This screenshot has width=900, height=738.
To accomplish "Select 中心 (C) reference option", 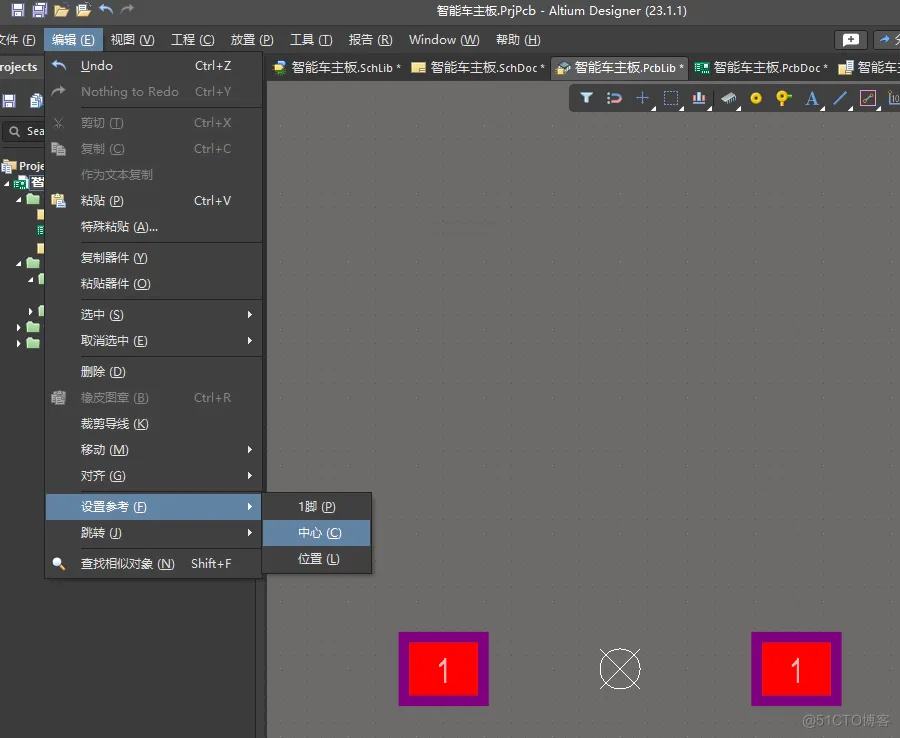I will (x=317, y=533).
